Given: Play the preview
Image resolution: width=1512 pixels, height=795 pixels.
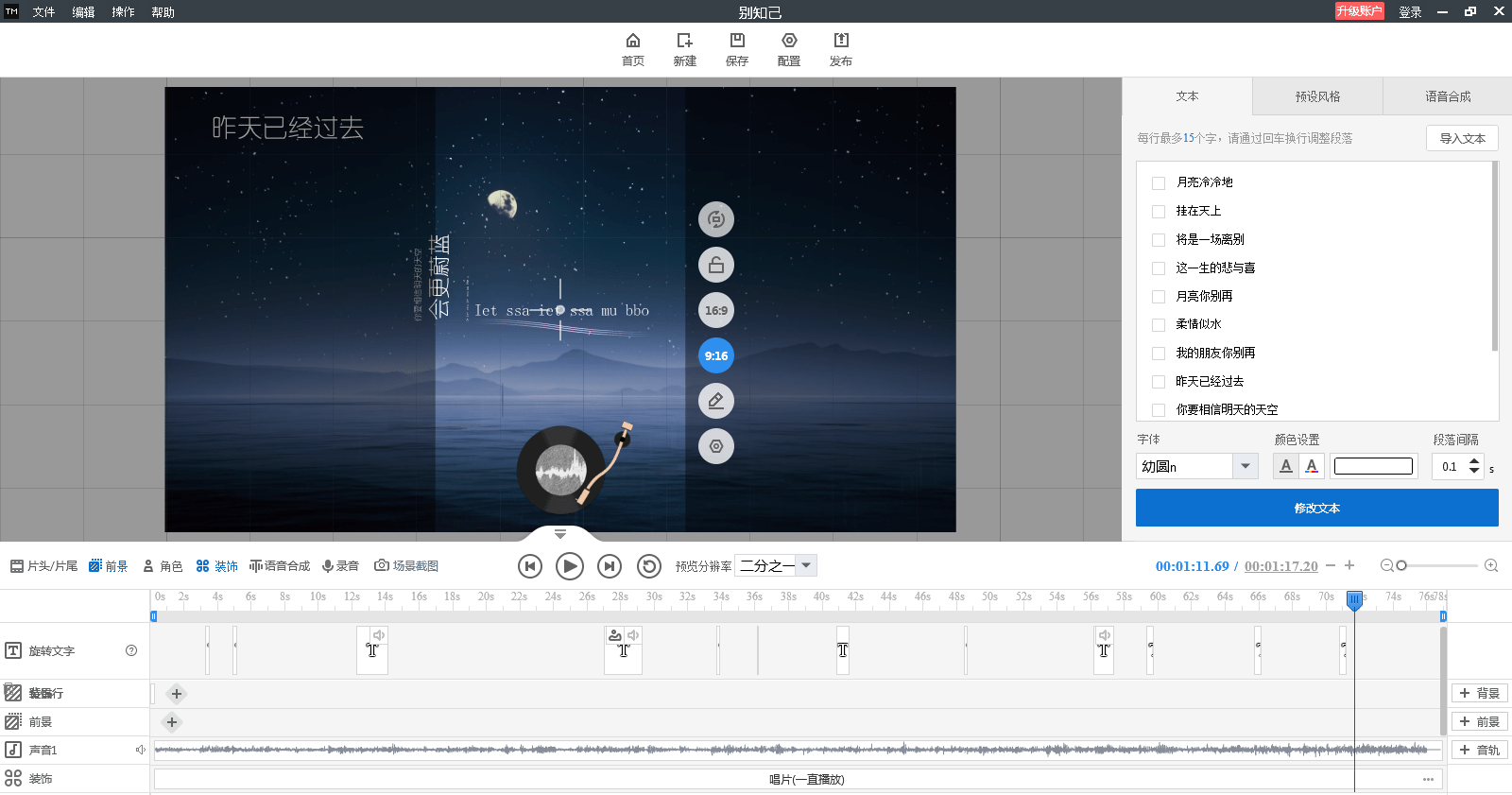Looking at the screenshot, I should click(570, 566).
